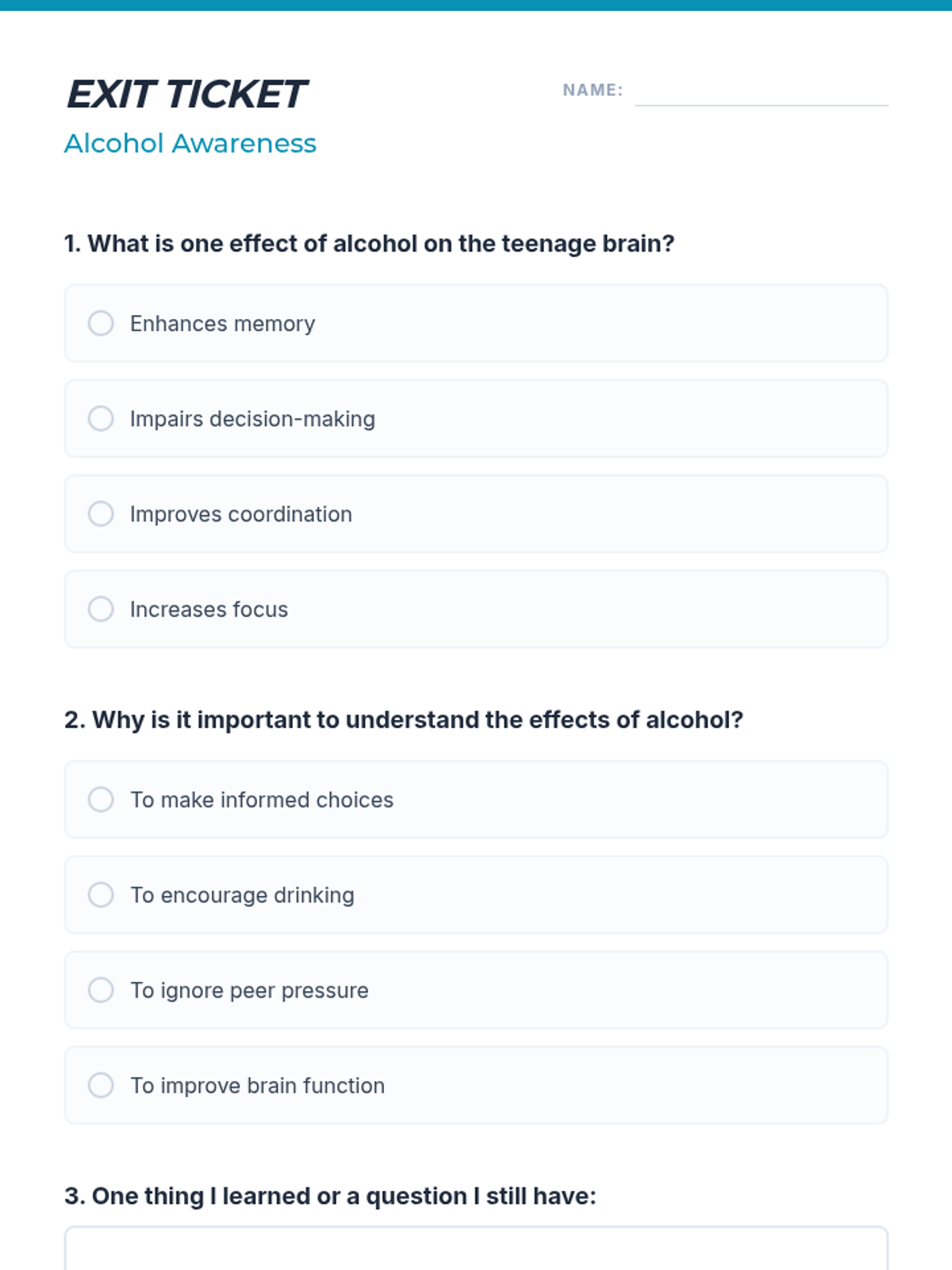
Task: Click the question 1 heading about teenage brain
Action: pyautogui.click(x=369, y=244)
